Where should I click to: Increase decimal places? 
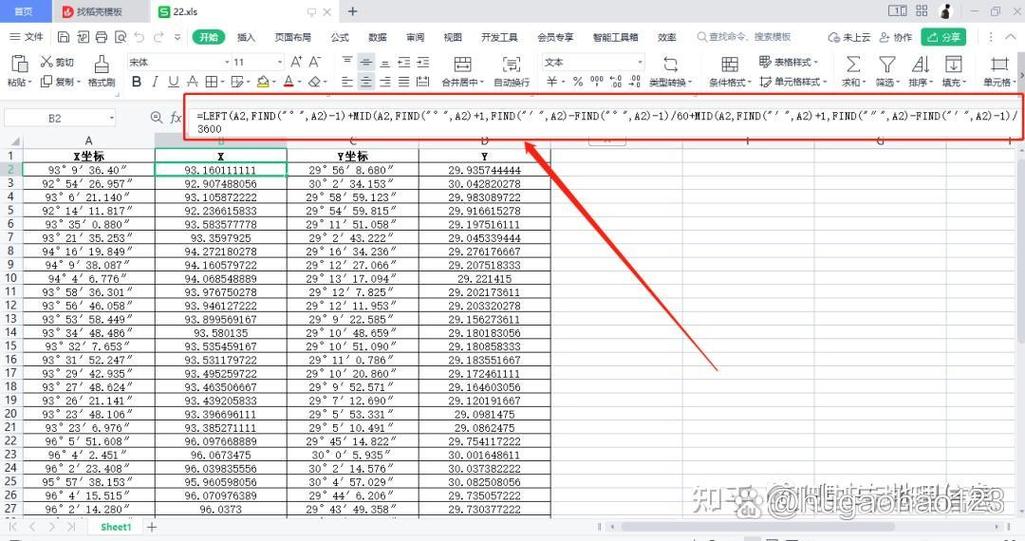coord(616,82)
